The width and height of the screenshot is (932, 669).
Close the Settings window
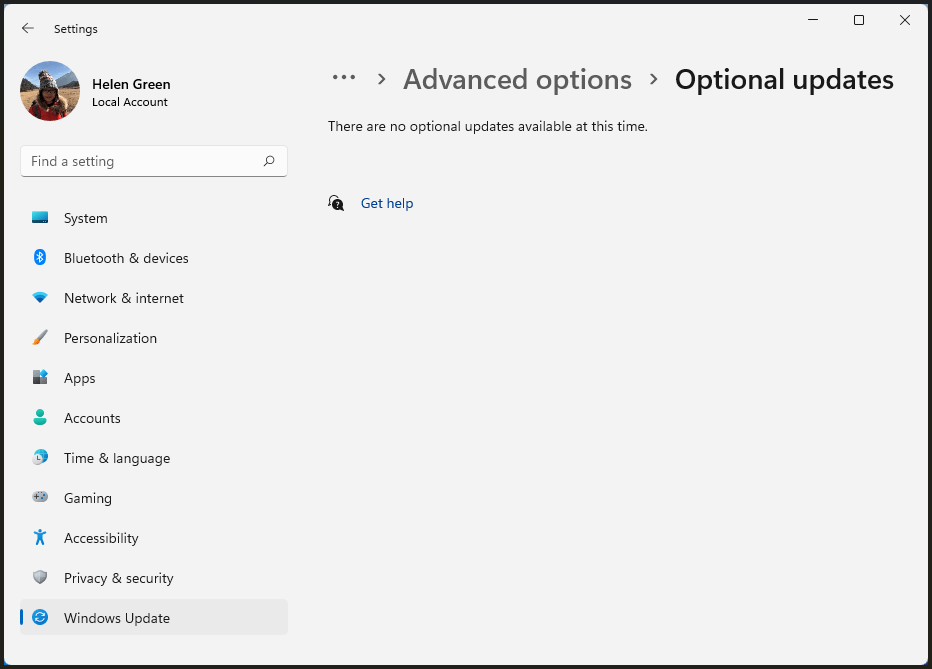[905, 20]
